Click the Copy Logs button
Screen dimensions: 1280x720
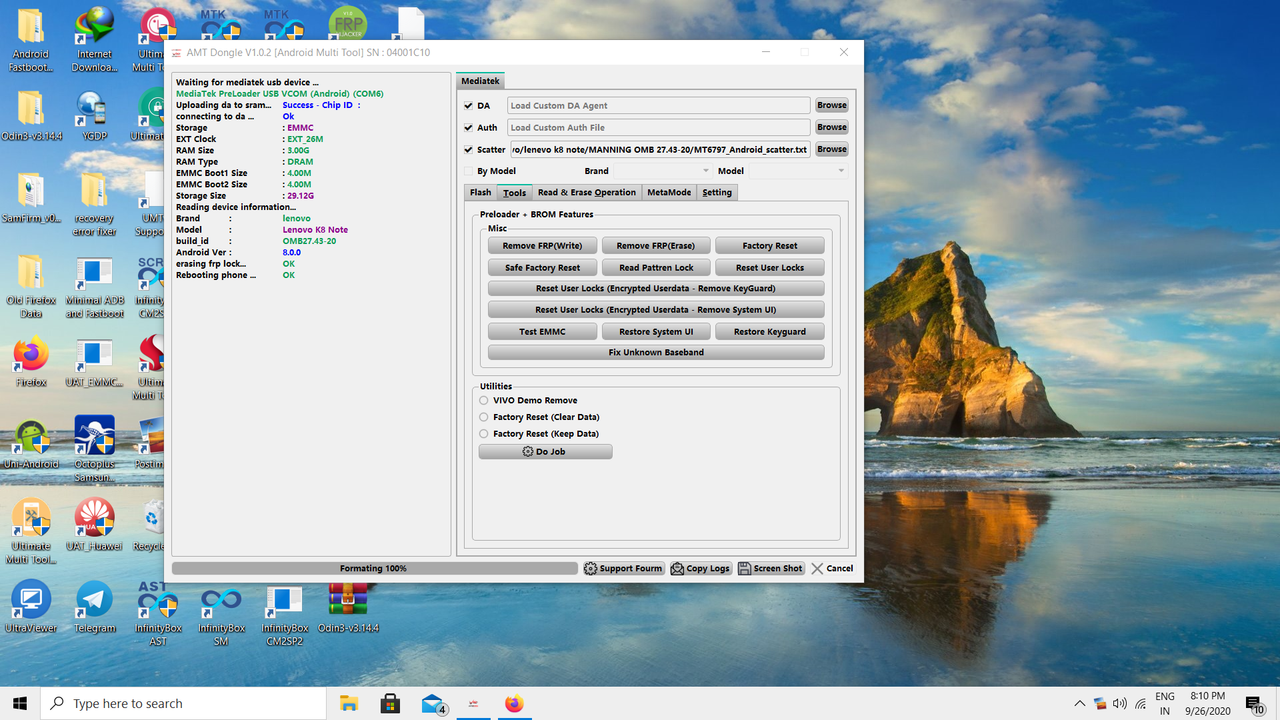coord(700,568)
